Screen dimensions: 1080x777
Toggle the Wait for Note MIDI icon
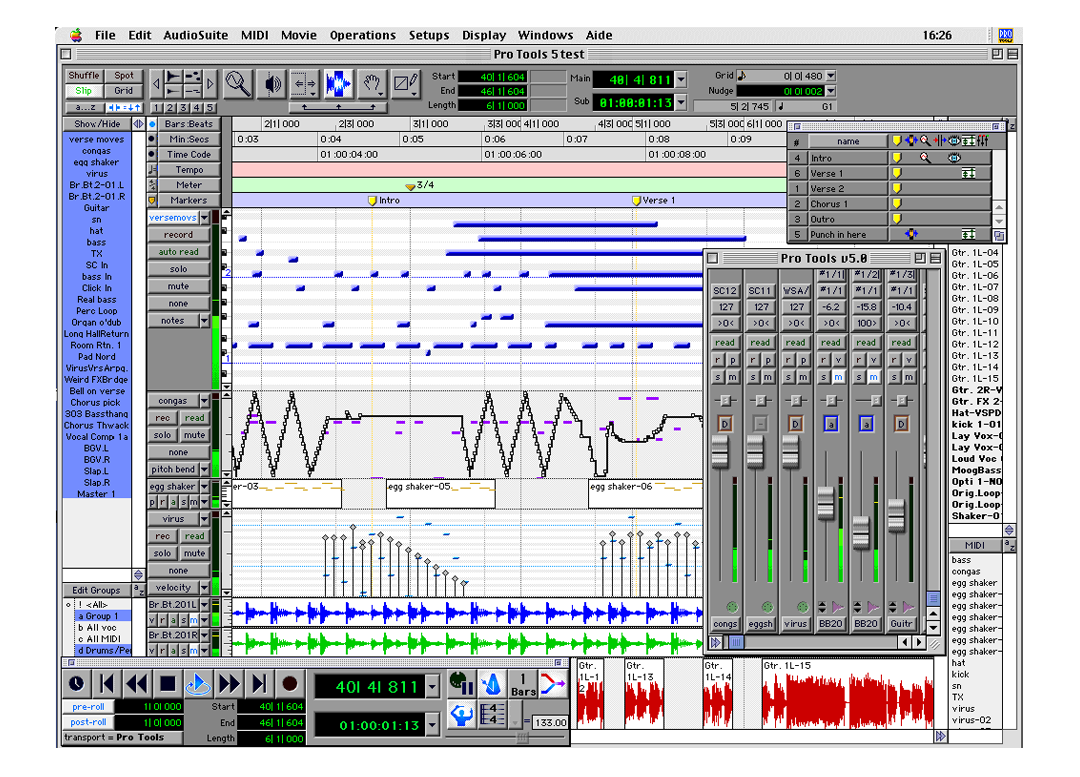coord(461,684)
